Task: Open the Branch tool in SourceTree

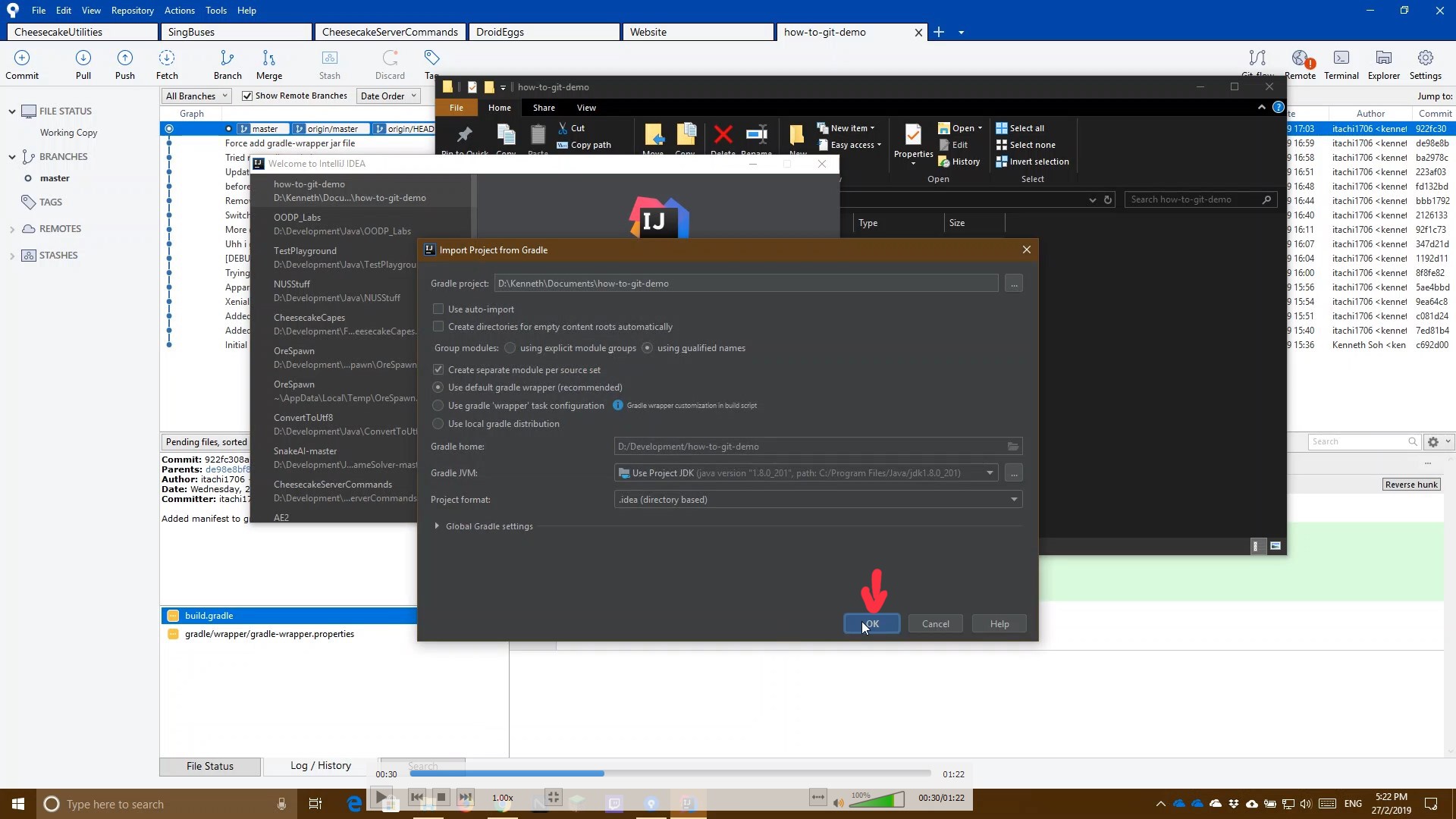Action: point(227,64)
